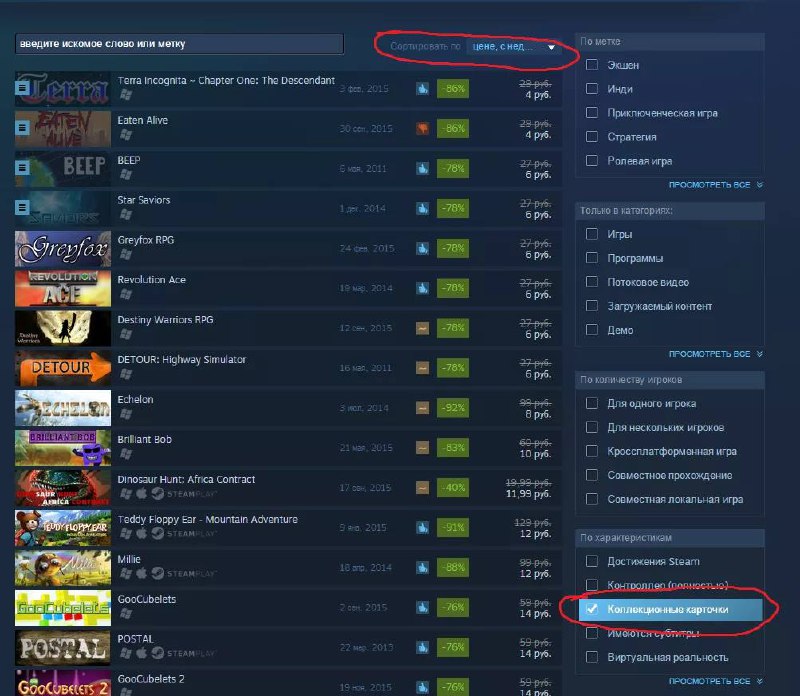Click the -83% discount badge for Brilliant Bob

pos(453,448)
